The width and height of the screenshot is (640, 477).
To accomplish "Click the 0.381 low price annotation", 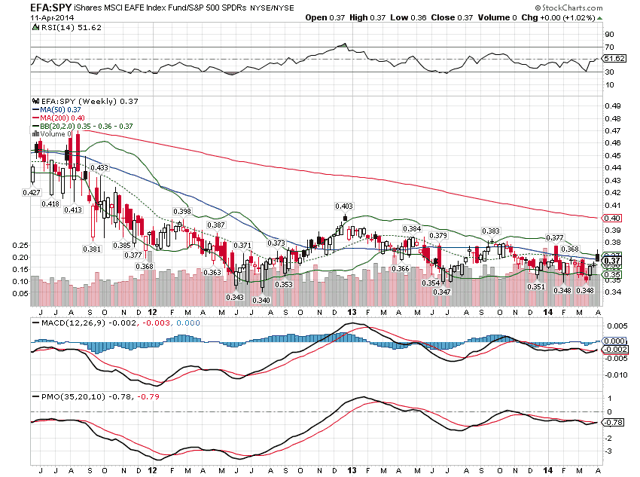I will tap(92, 249).
